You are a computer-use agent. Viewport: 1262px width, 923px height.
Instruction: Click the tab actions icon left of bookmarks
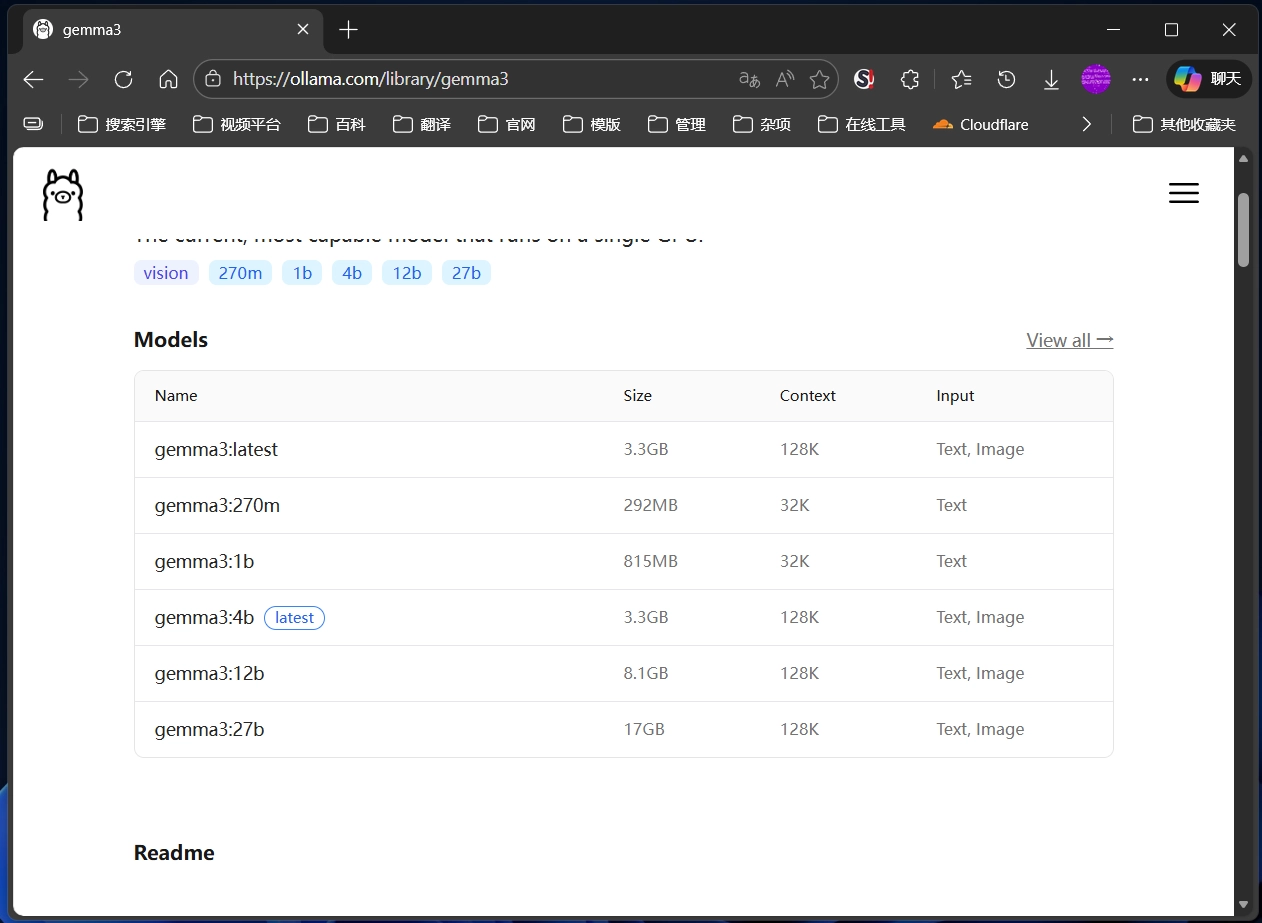tap(33, 124)
